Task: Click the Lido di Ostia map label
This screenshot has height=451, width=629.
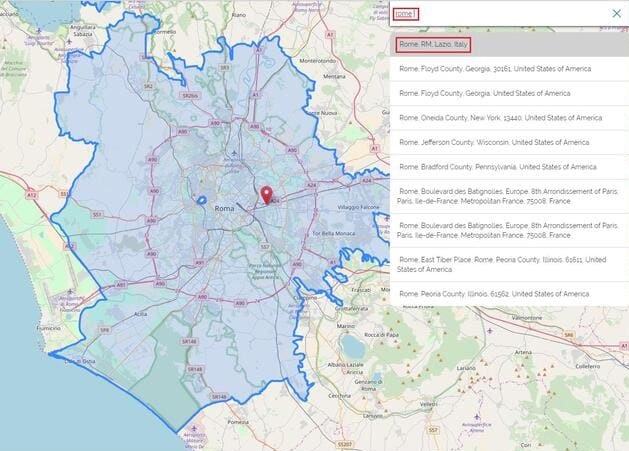Action: click(79, 360)
